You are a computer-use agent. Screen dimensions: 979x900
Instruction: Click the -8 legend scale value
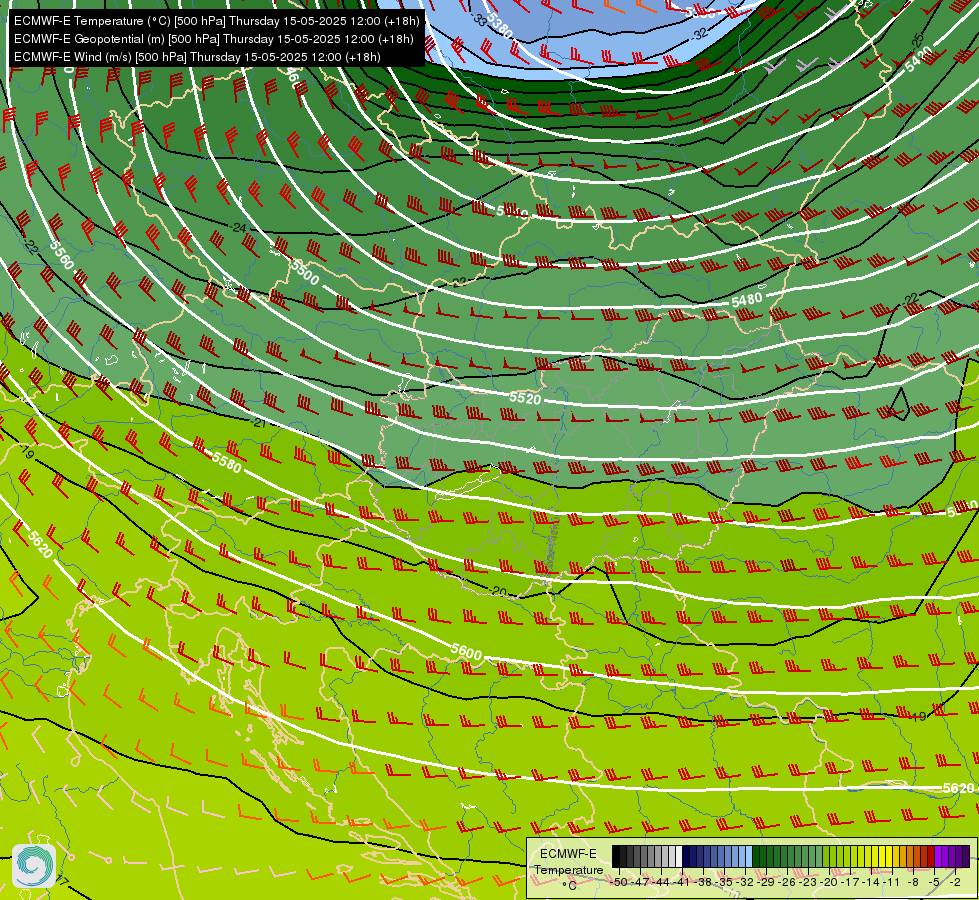(x=913, y=882)
